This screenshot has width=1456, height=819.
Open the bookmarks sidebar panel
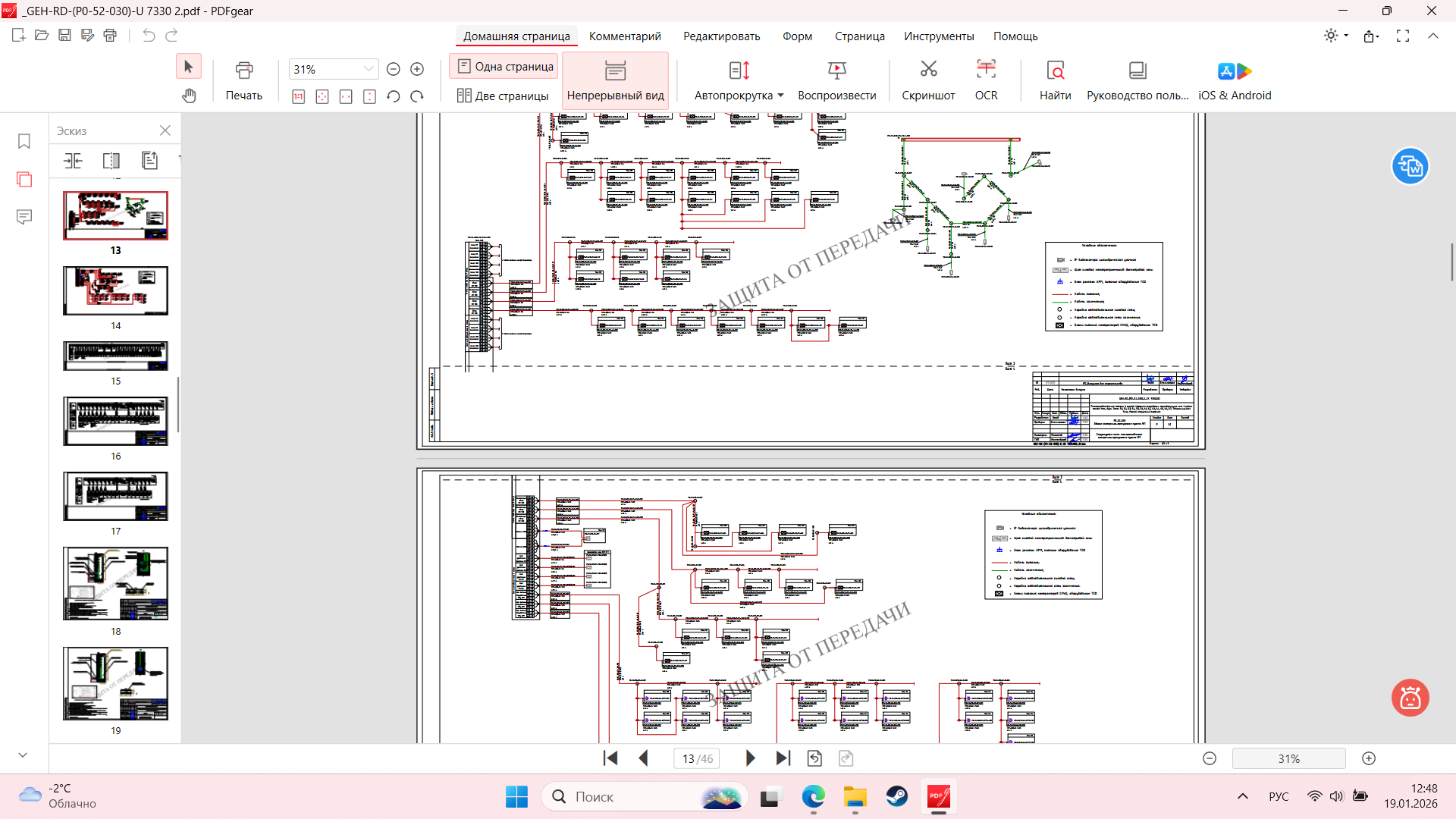coord(24,142)
